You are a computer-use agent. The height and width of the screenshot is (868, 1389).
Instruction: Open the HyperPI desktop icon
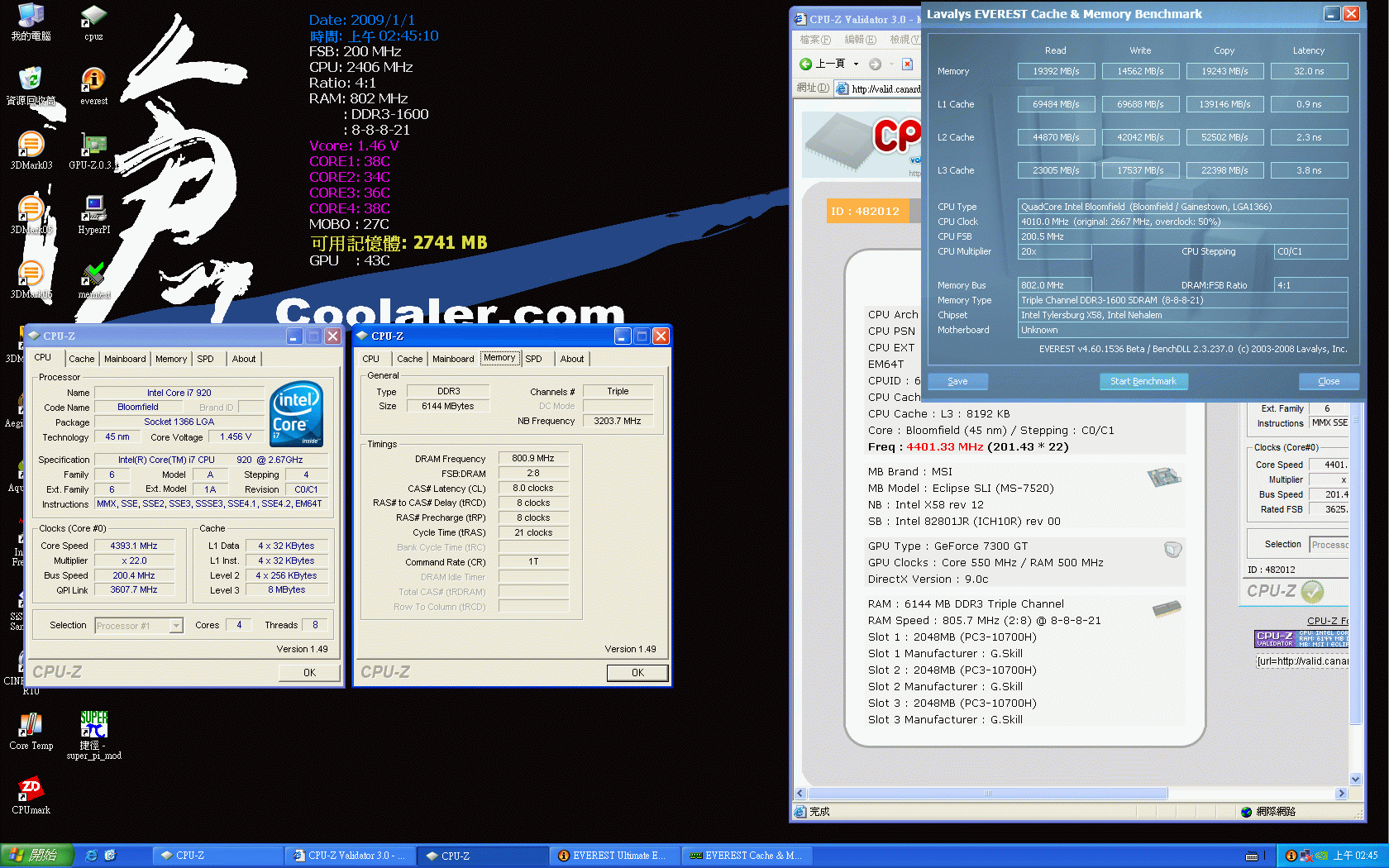(93, 210)
